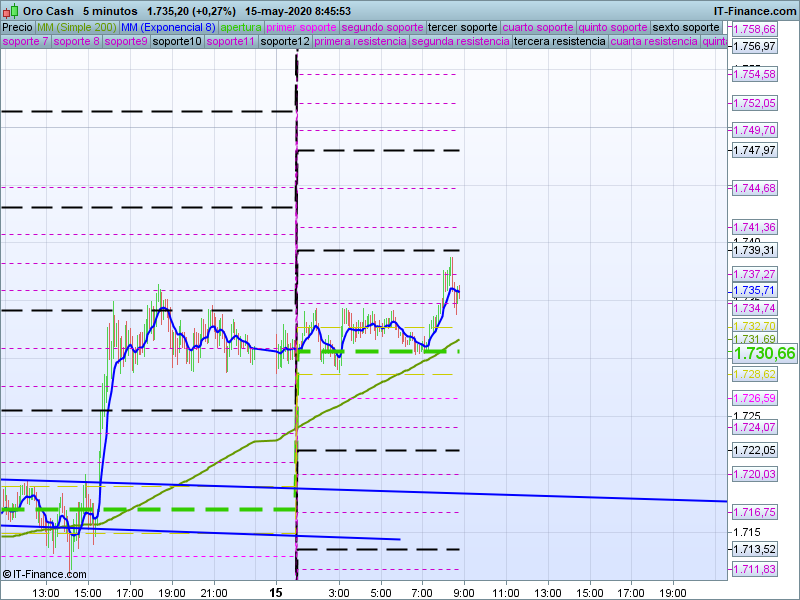Select the tercera resistencia label
This screenshot has height=600, width=800.
(558, 42)
